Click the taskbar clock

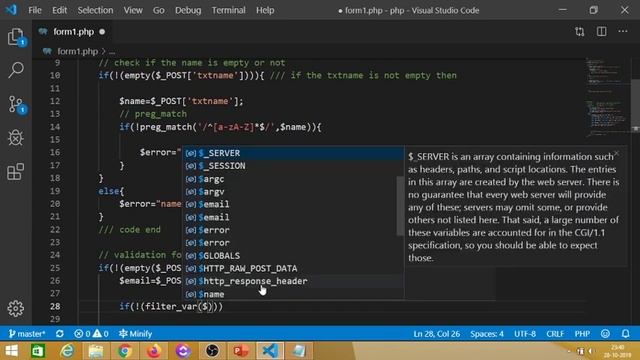[618, 351]
